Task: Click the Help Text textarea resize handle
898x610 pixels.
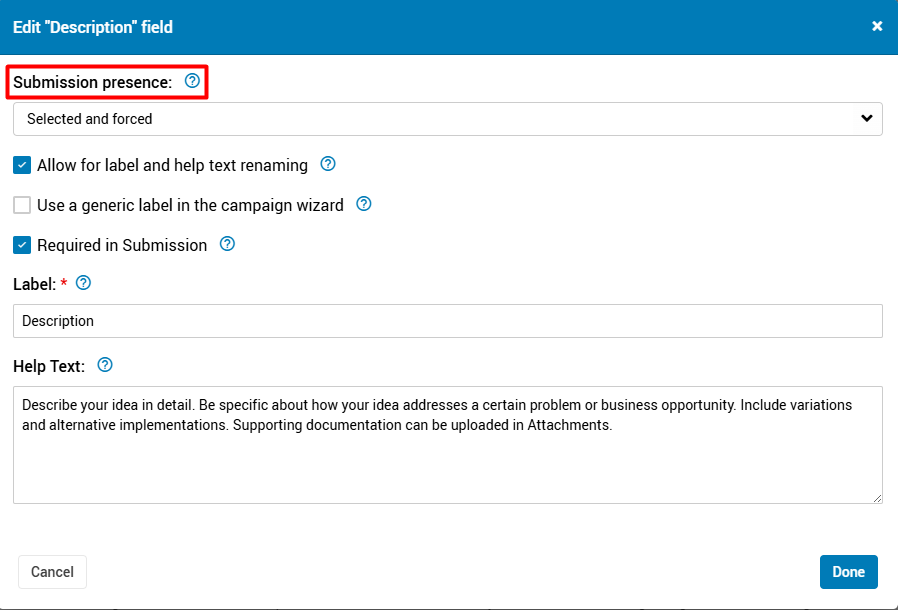Action: pos(877,499)
